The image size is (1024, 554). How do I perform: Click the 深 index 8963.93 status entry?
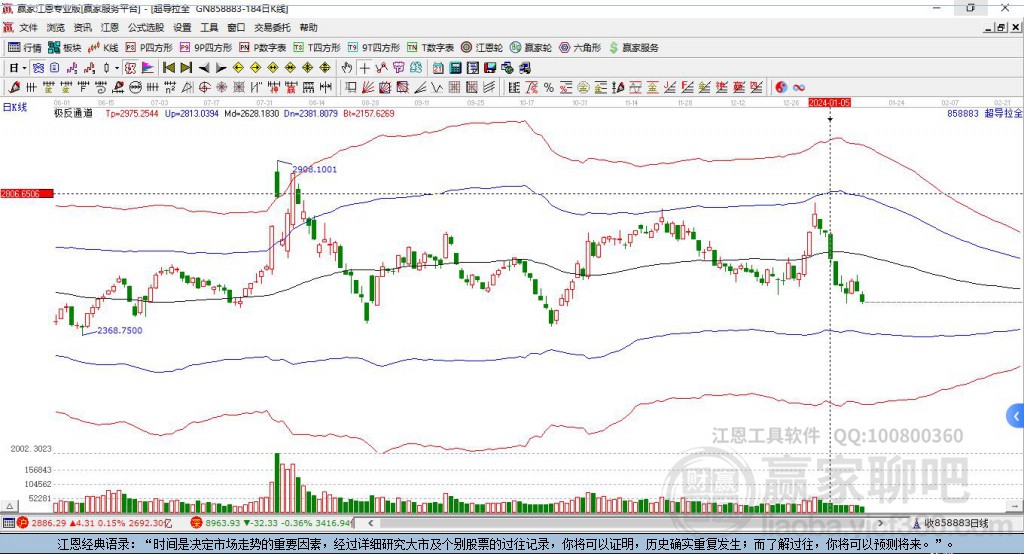(x=271, y=523)
